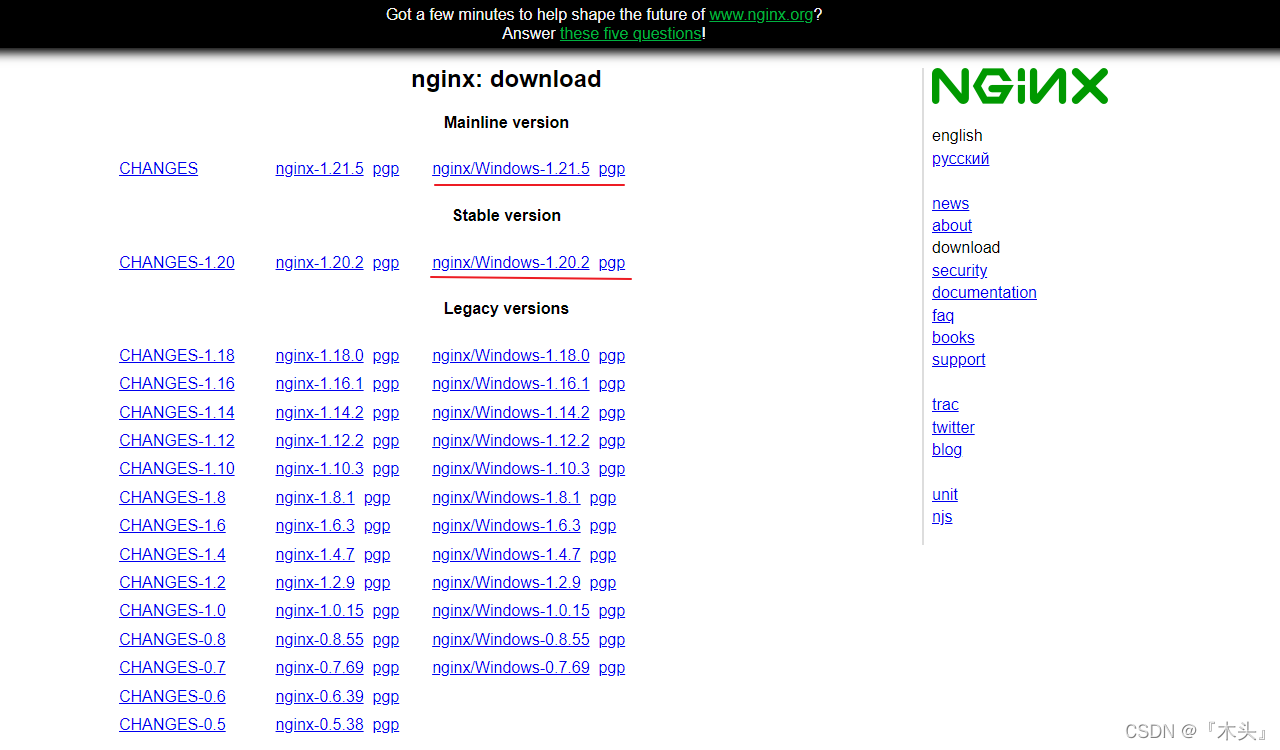Download nginx/Windows-0.8.55
The image size is (1280, 750).
[511, 639]
